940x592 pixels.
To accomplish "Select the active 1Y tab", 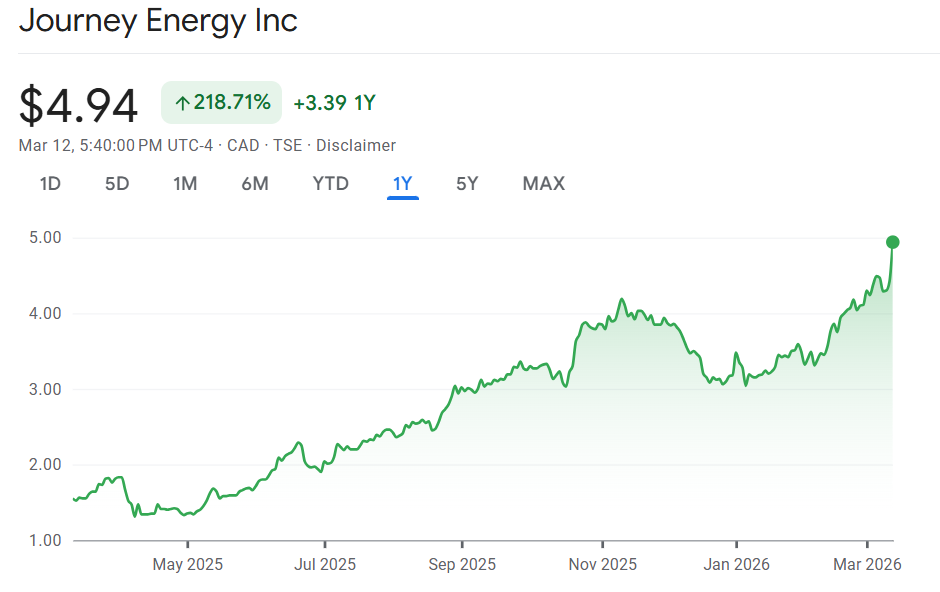I will point(403,184).
